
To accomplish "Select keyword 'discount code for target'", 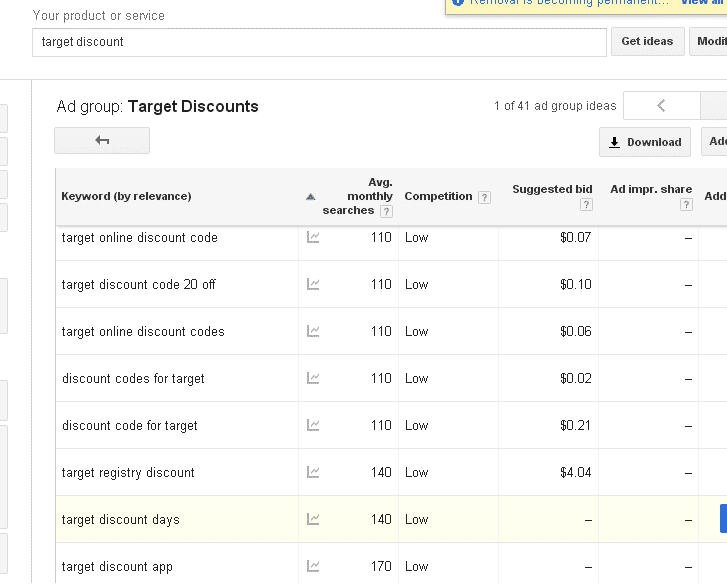I will pos(130,426).
